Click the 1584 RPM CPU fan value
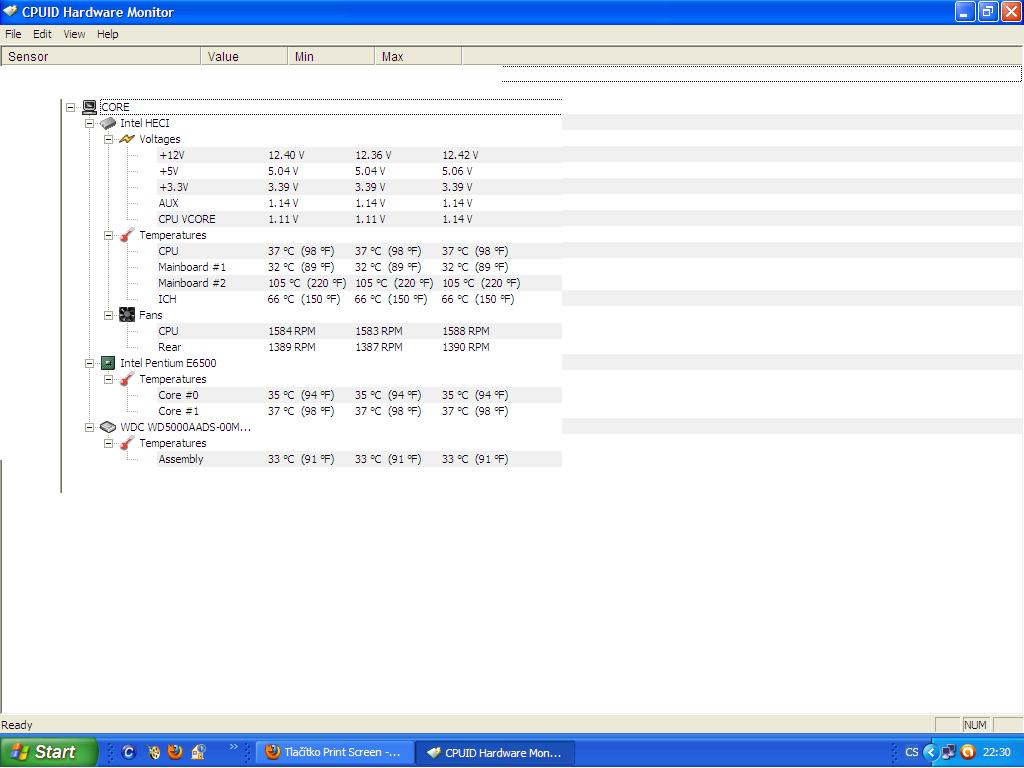Screen dimensions: 1024x768 tap(292, 331)
